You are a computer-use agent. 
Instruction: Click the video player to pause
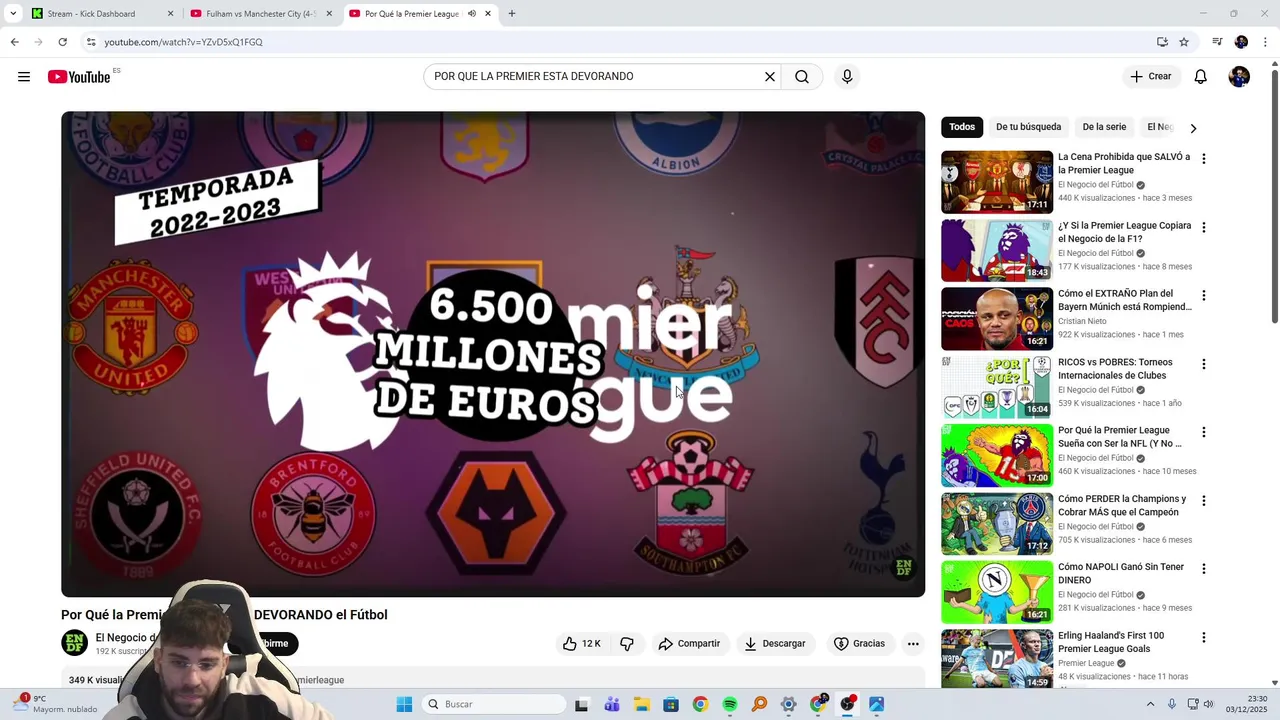click(x=493, y=354)
